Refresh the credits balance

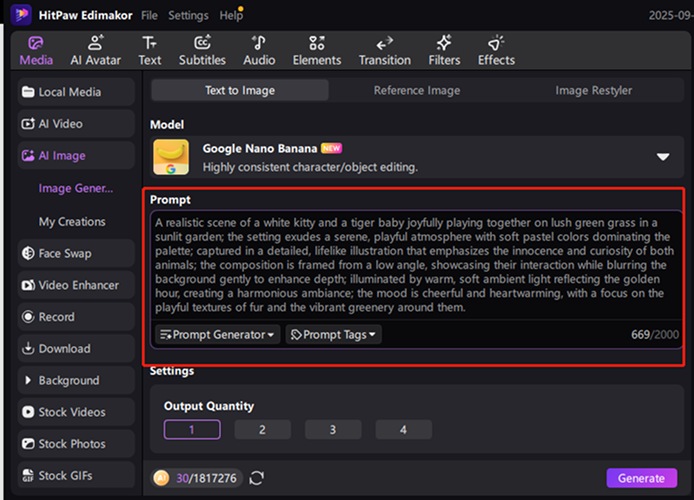click(x=257, y=478)
